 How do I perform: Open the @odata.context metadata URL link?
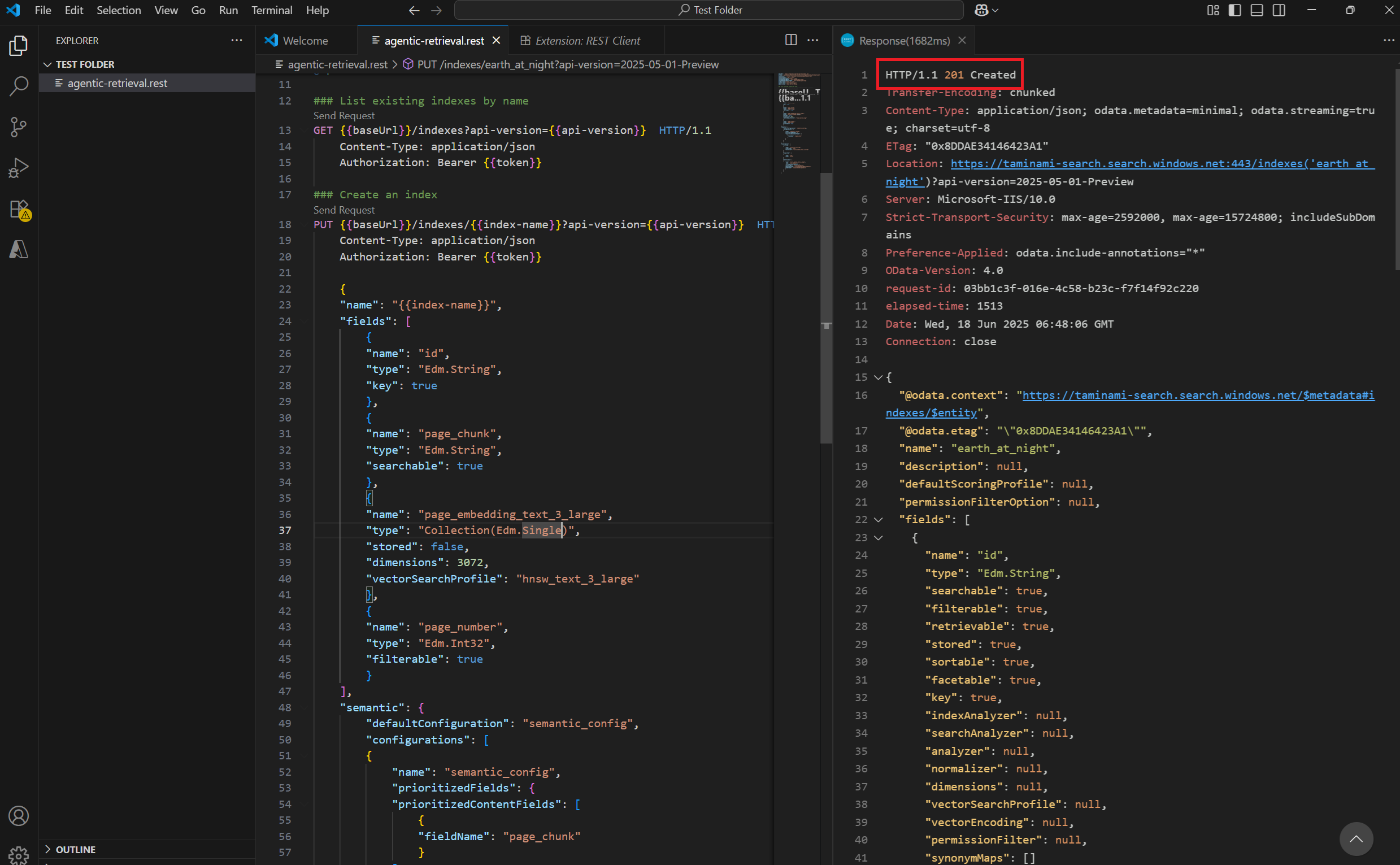1198,395
